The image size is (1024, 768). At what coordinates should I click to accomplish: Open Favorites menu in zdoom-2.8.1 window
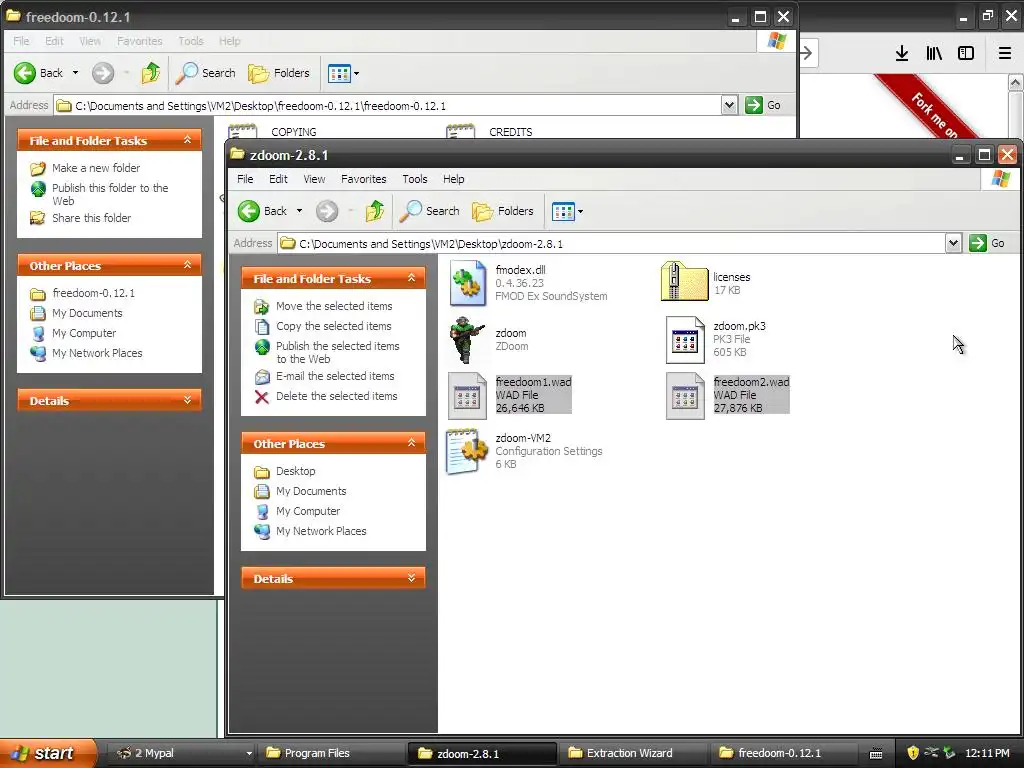[x=363, y=179]
